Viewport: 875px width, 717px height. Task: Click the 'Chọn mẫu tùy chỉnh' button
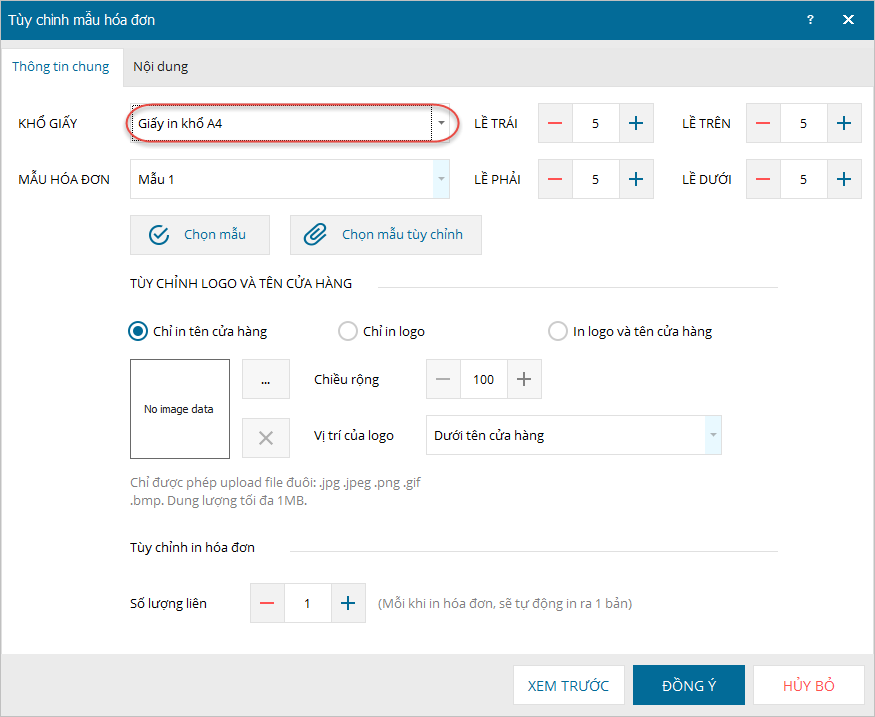point(385,235)
